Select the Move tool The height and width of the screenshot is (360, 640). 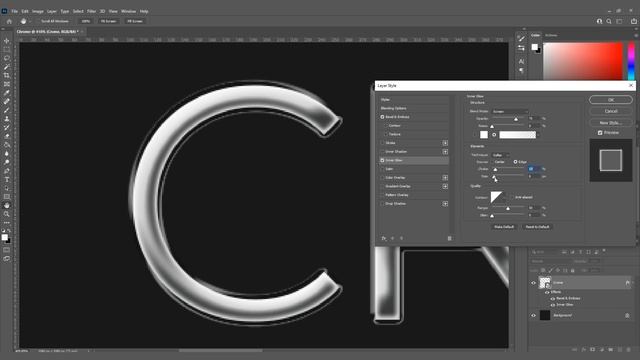[7, 41]
